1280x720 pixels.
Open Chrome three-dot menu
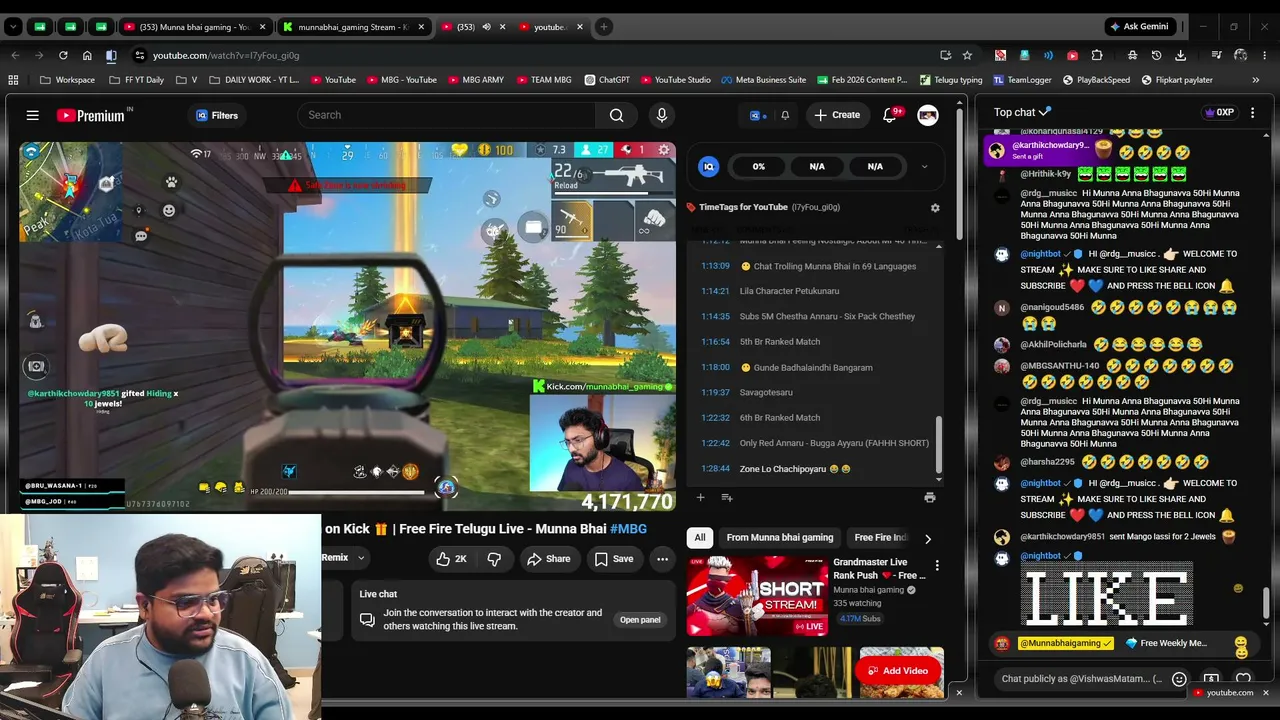tap(1264, 55)
